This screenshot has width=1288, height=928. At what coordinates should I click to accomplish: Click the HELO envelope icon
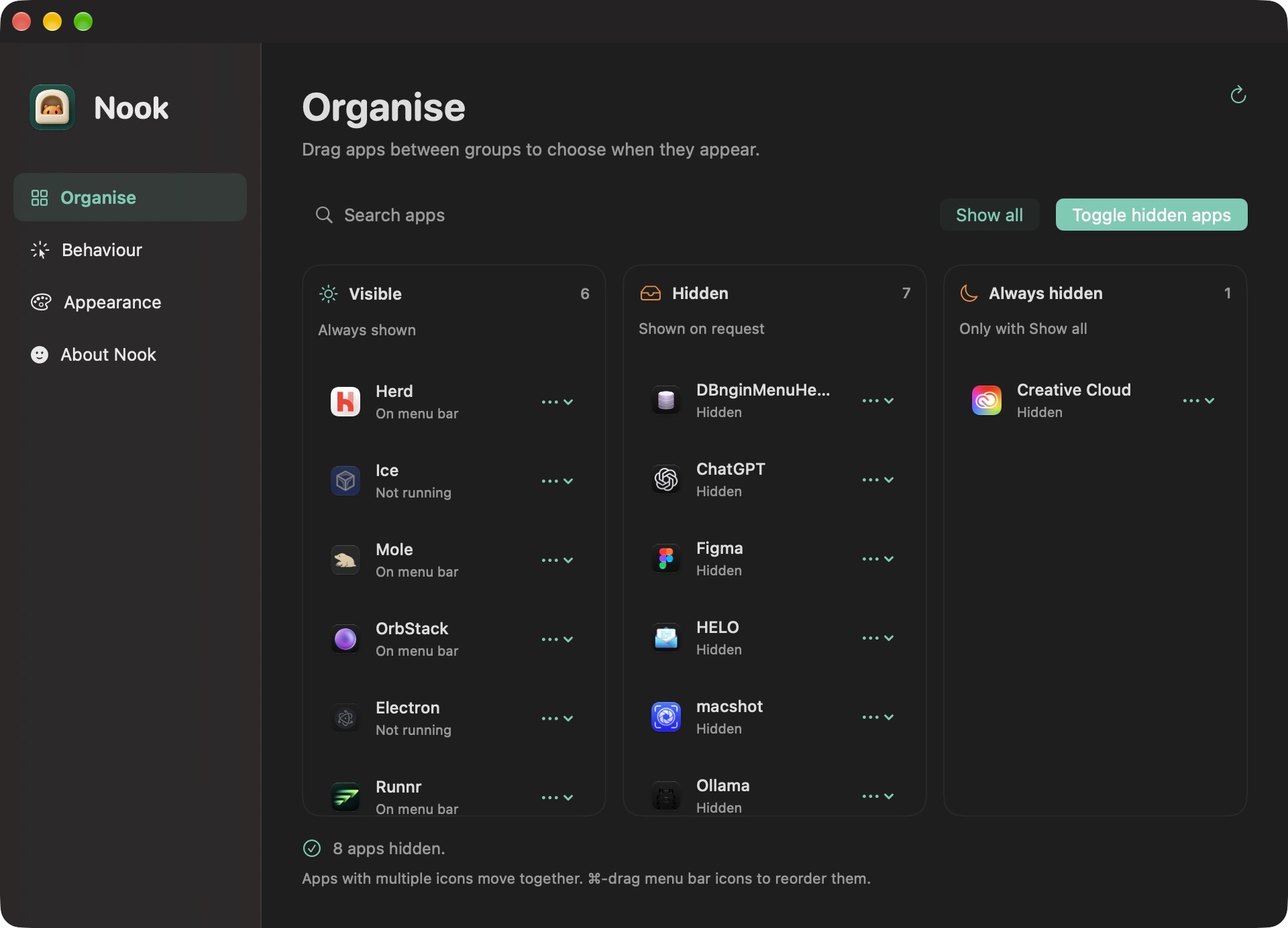click(x=666, y=638)
